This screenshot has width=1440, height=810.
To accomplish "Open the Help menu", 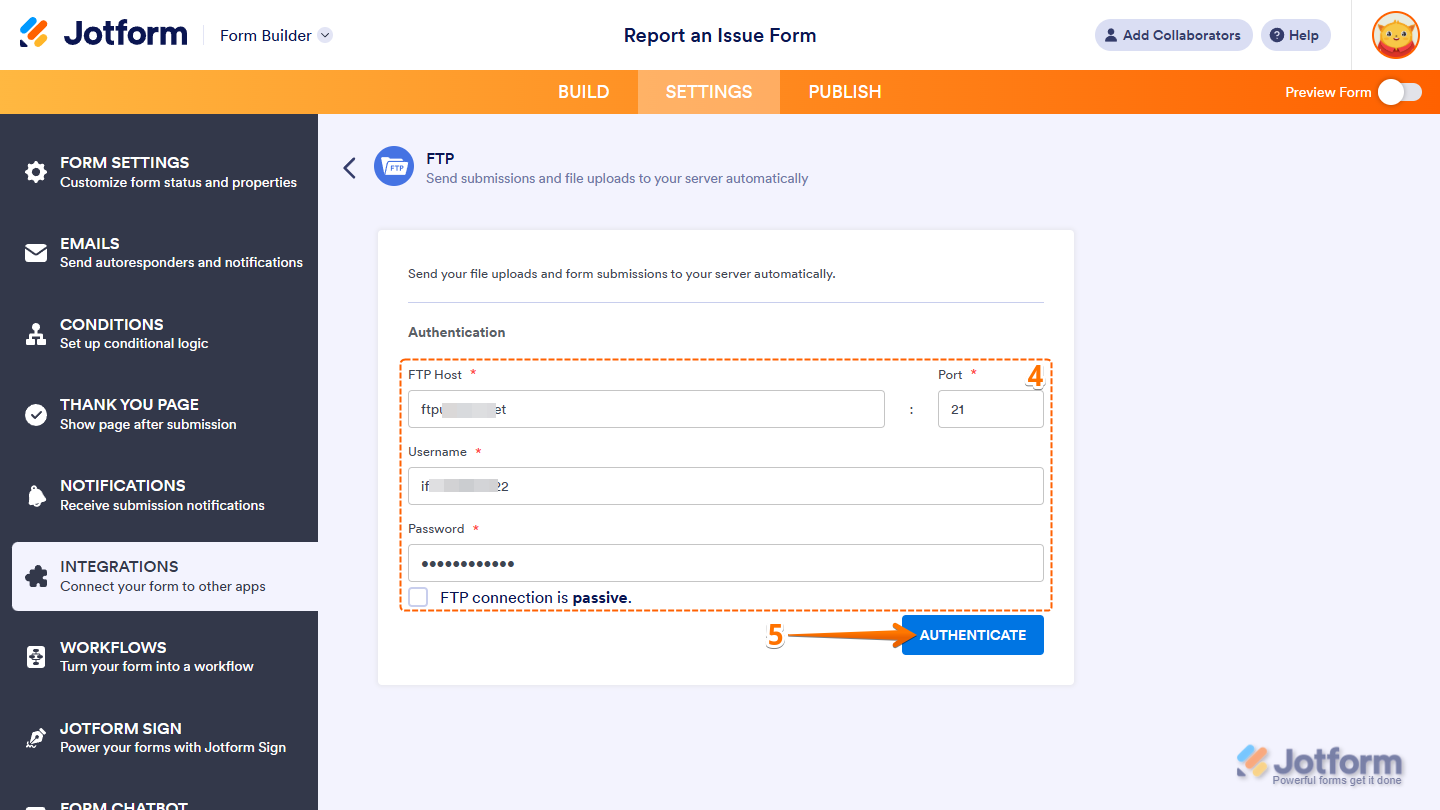I will pyautogui.click(x=1295, y=35).
